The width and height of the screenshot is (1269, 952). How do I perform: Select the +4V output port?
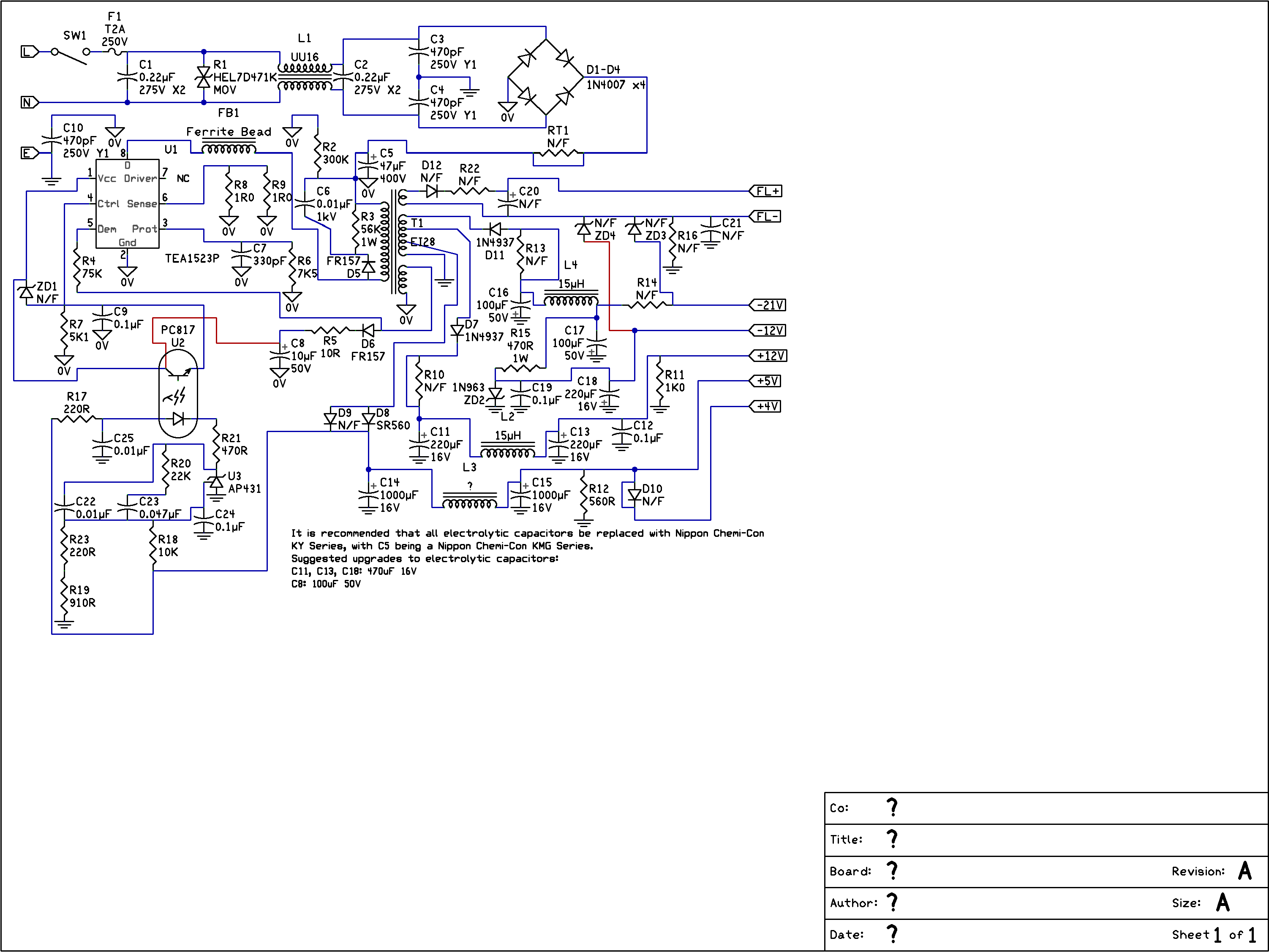pos(765,407)
